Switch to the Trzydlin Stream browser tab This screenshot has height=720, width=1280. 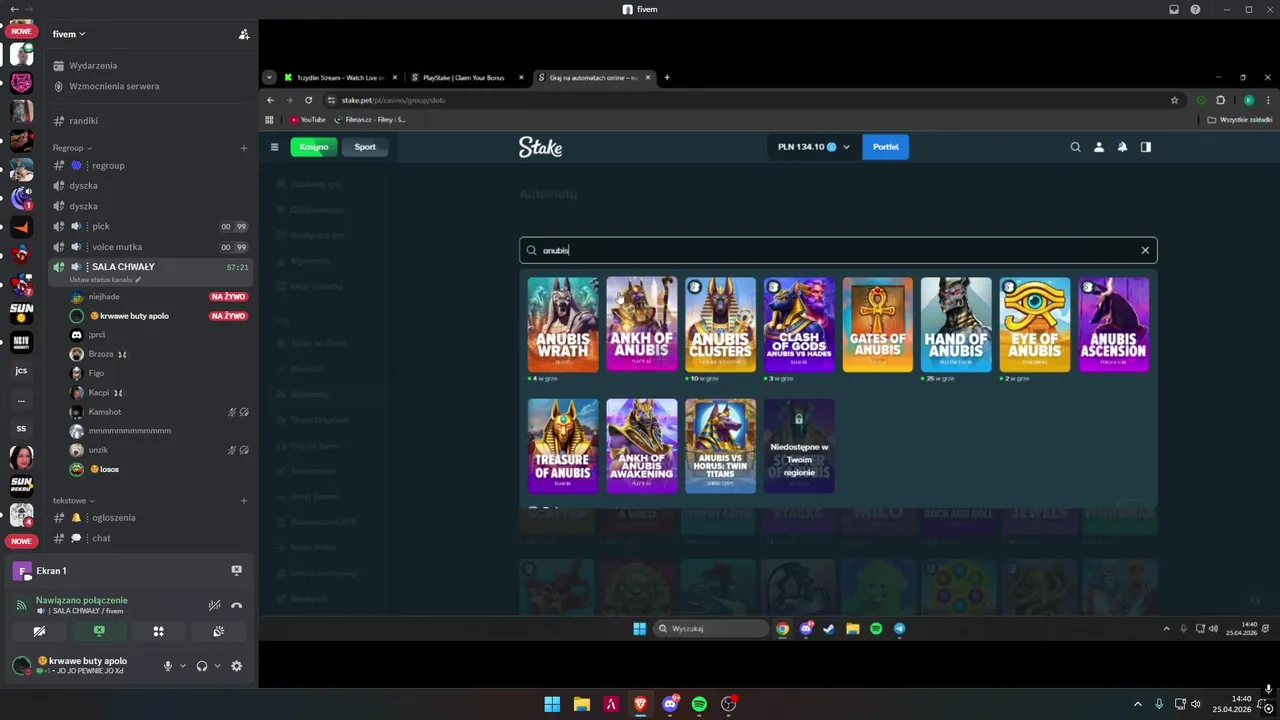pos(340,77)
